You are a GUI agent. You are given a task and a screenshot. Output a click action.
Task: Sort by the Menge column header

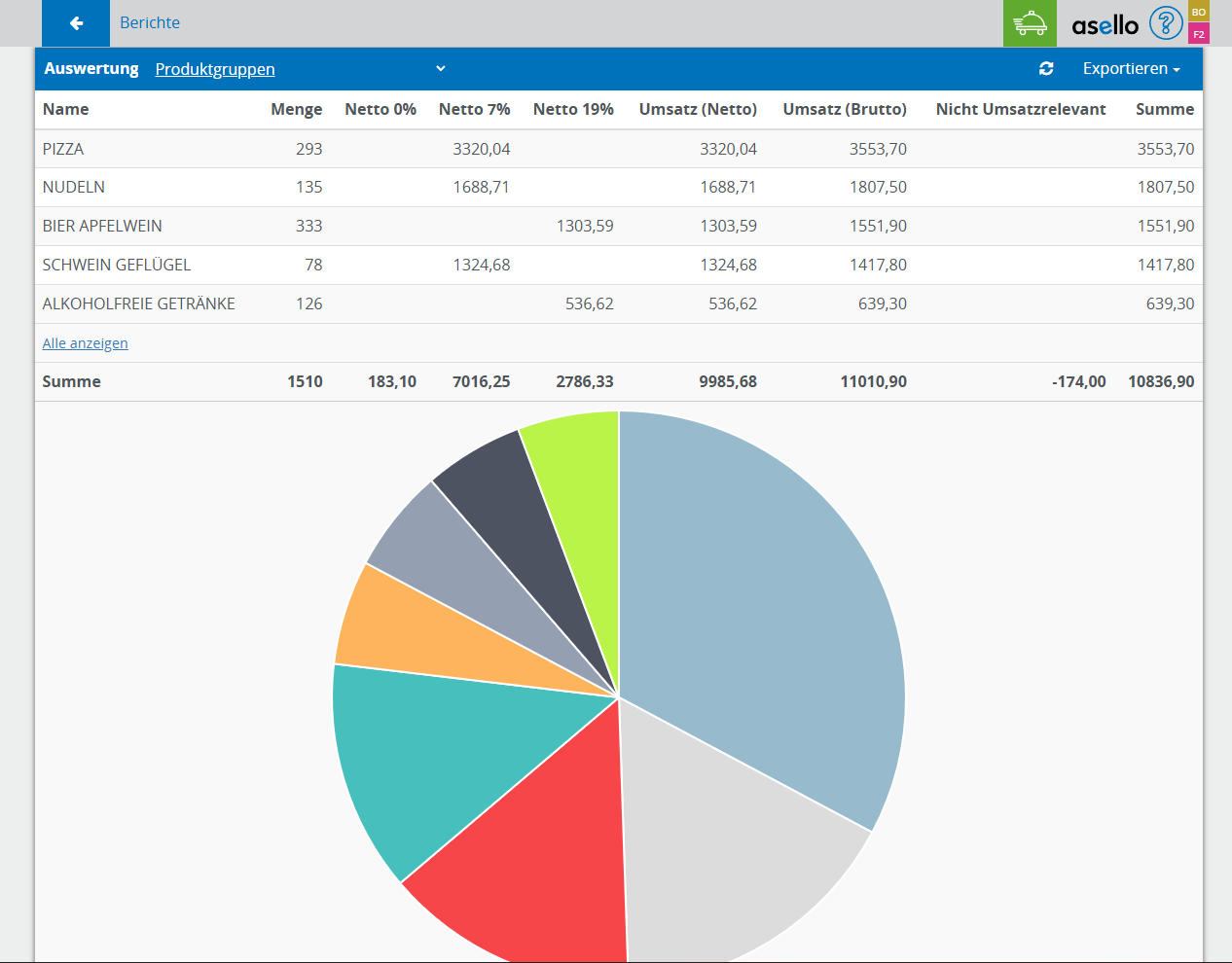click(x=296, y=109)
